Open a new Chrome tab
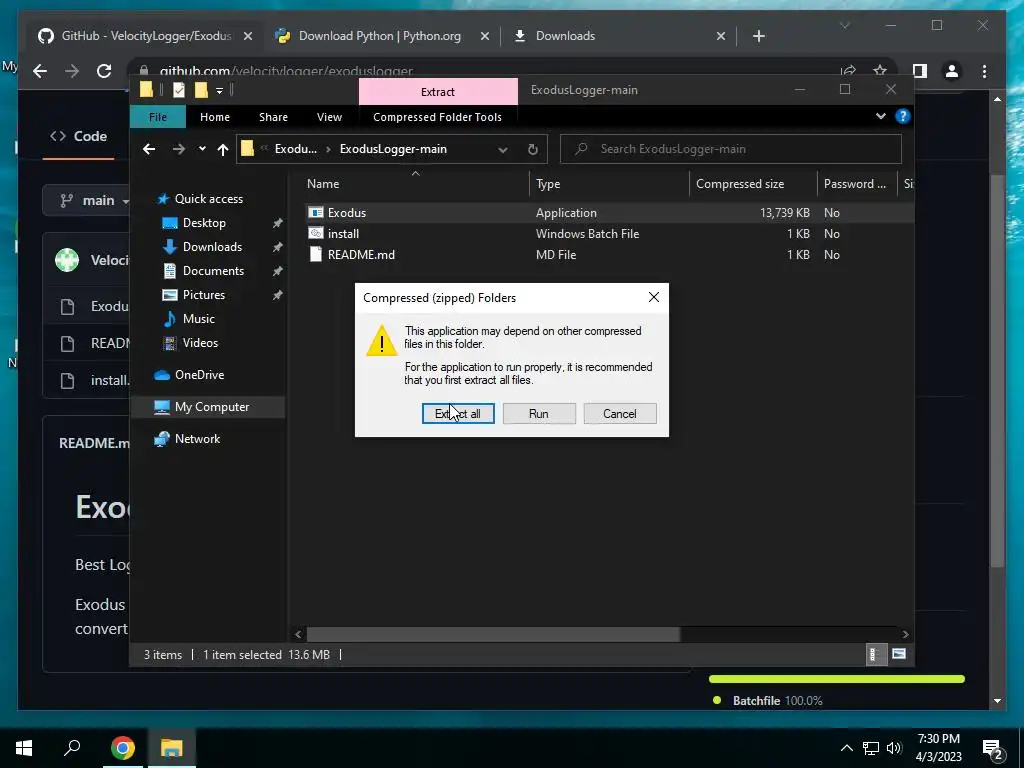1024x768 pixels. (758, 36)
